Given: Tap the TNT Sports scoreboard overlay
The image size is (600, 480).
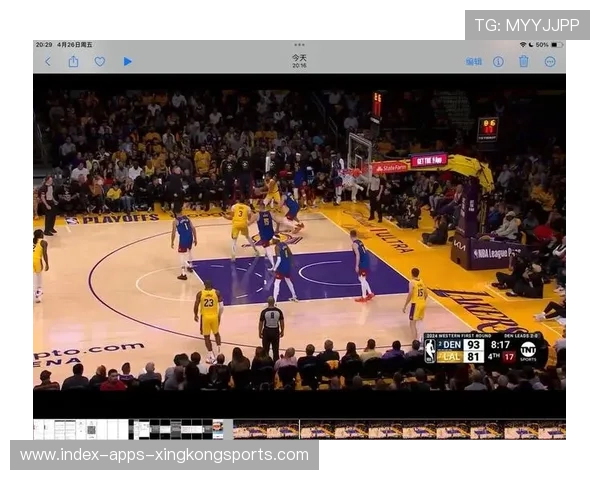Looking at the screenshot, I should [485, 349].
